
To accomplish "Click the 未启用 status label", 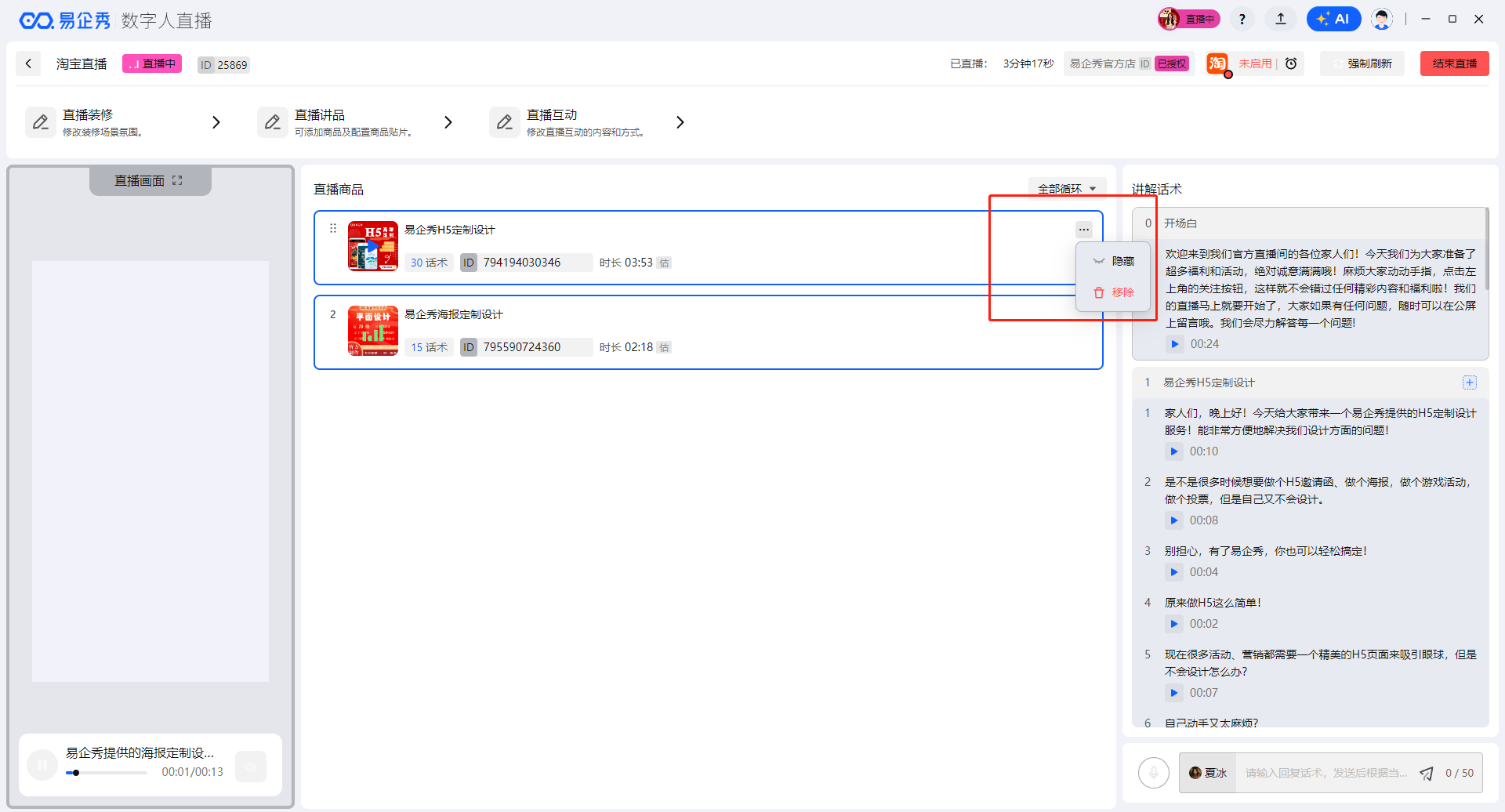I will click(x=1255, y=63).
